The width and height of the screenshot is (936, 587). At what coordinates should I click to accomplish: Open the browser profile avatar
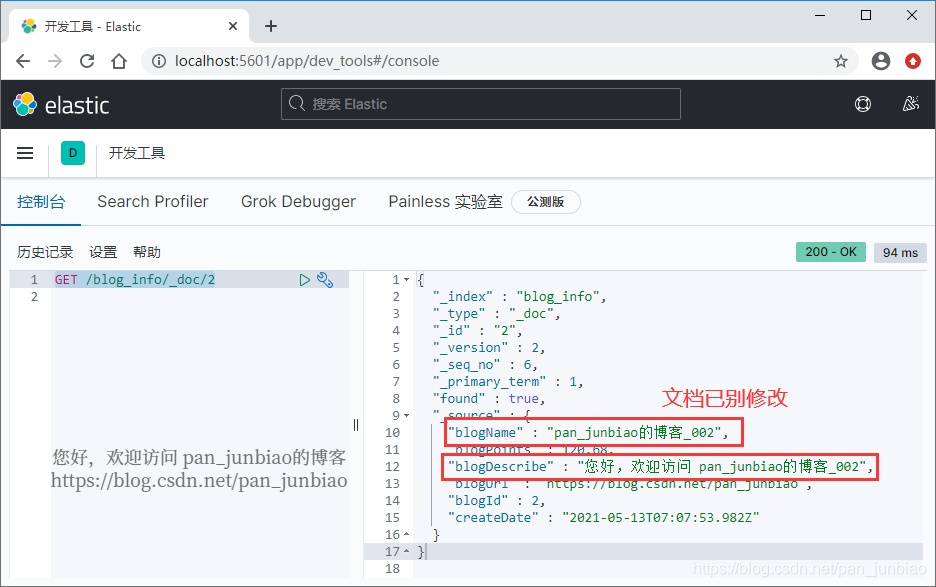pyautogui.click(x=880, y=61)
